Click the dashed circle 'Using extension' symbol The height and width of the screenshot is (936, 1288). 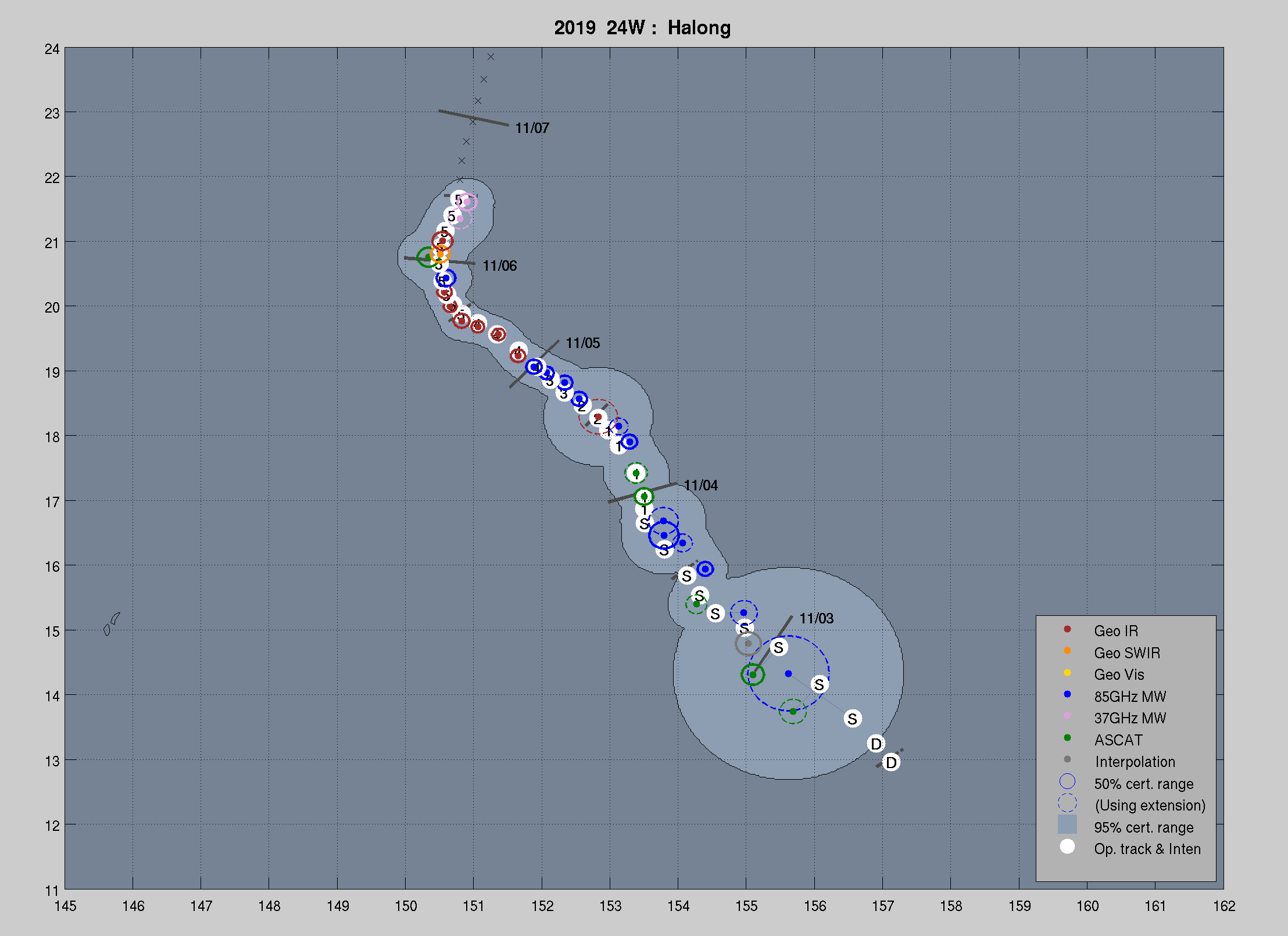(1067, 804)
